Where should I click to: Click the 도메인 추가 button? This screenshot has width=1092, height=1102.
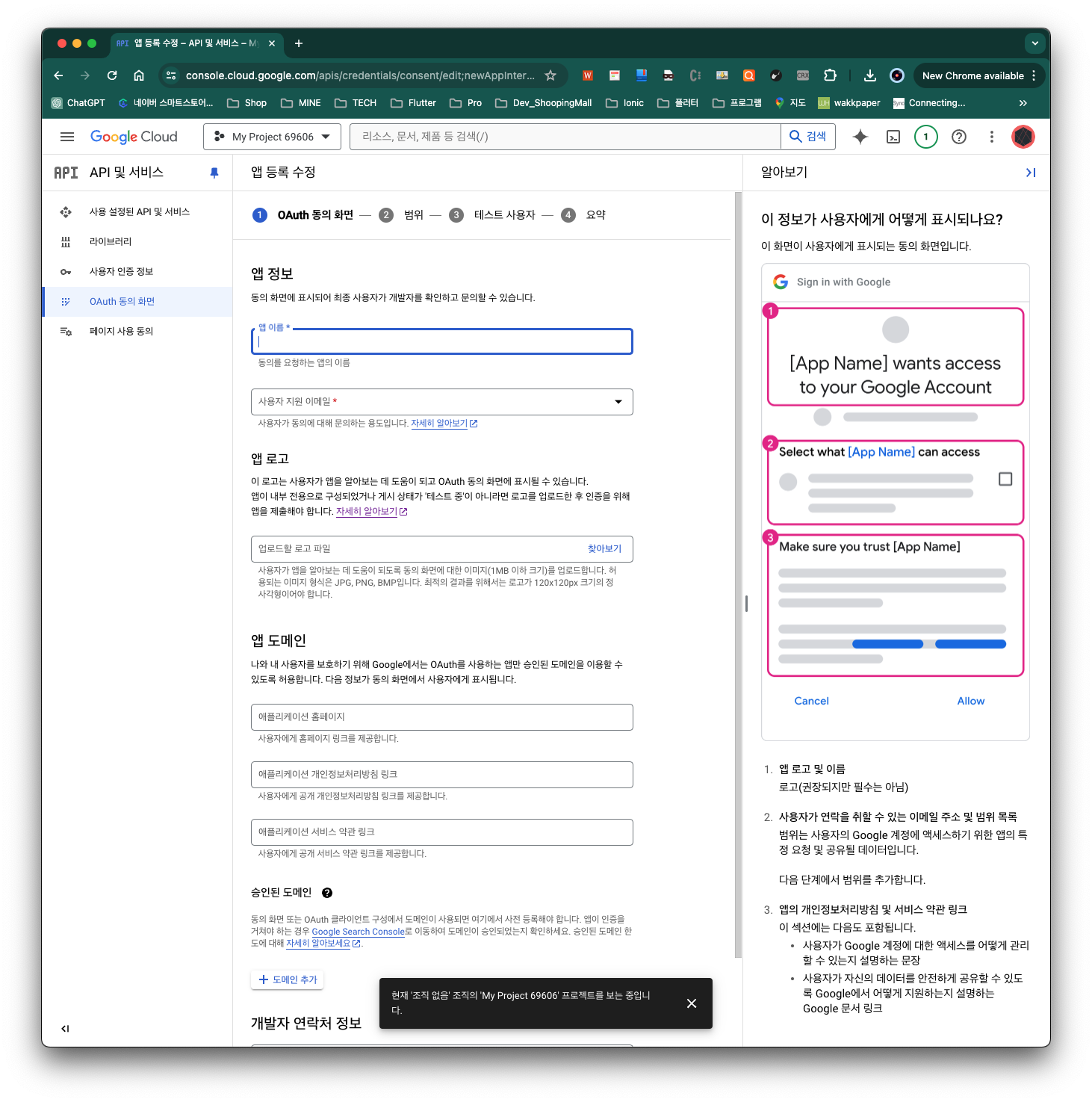click(x=288, y=979)
